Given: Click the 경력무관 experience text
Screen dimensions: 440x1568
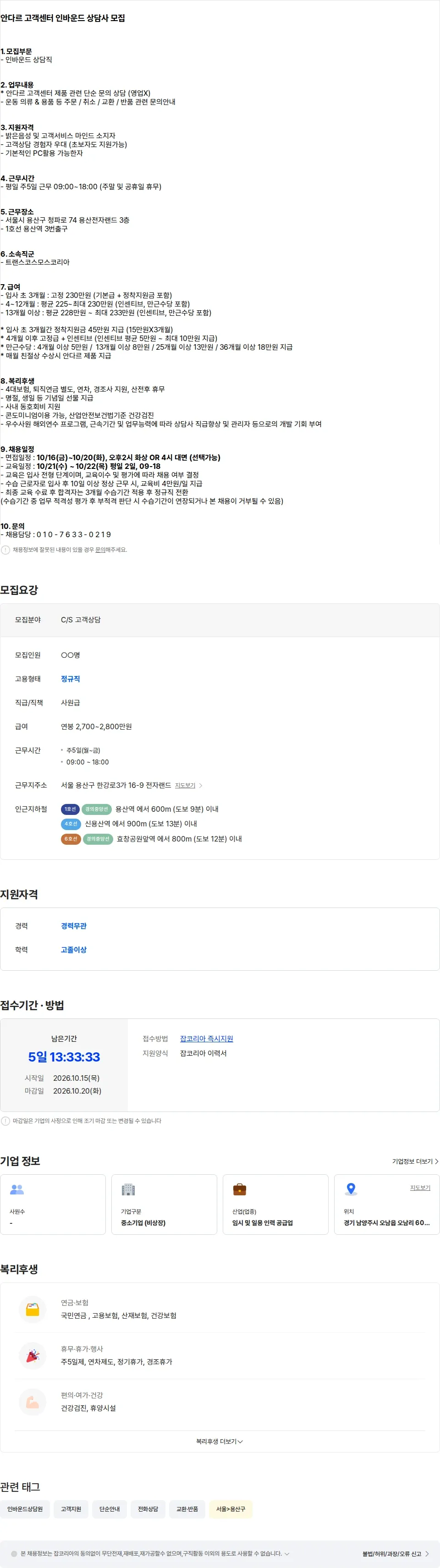Looking at the screenshot, I should click(x=74, y=926).
